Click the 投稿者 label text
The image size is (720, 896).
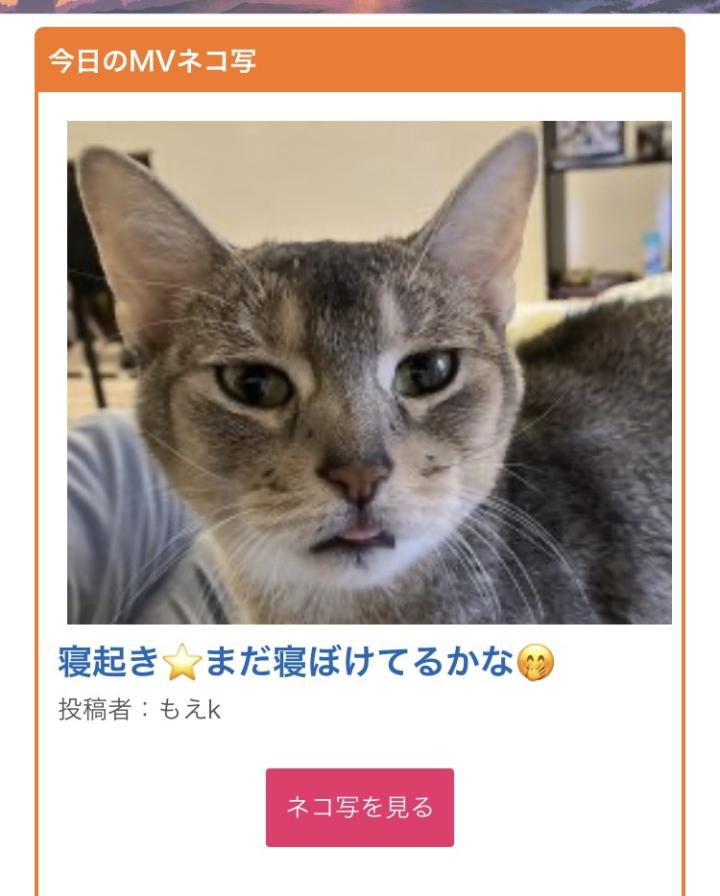coord(95,710)
